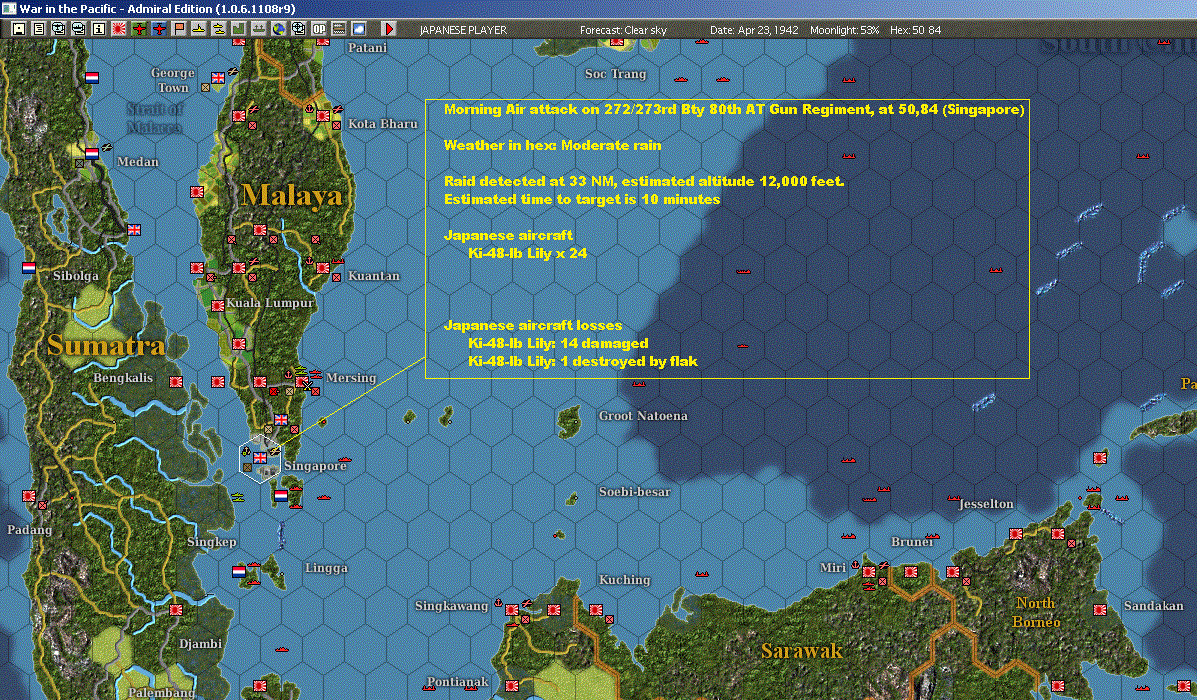The height and width of the screenshot is (700, 1197).
Task: Click the Groot Natoena island label
Action: click(643, 416)
